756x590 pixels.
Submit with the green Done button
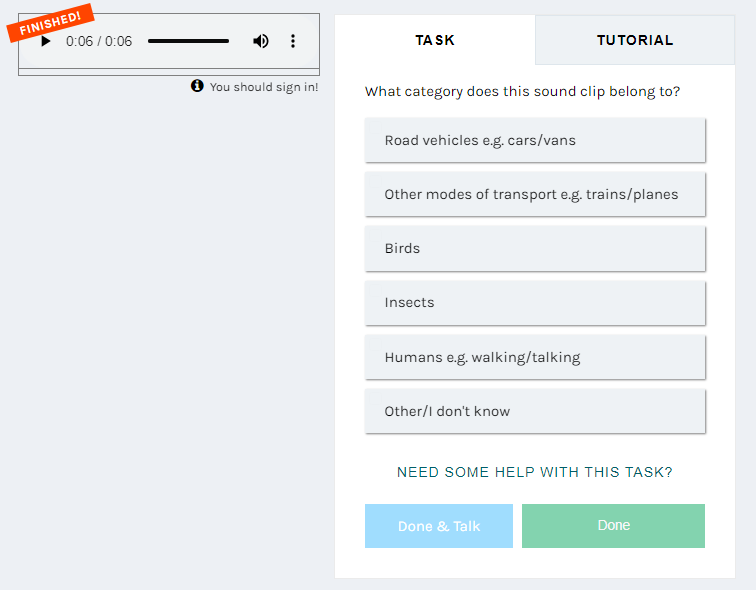tap(613, 526)
